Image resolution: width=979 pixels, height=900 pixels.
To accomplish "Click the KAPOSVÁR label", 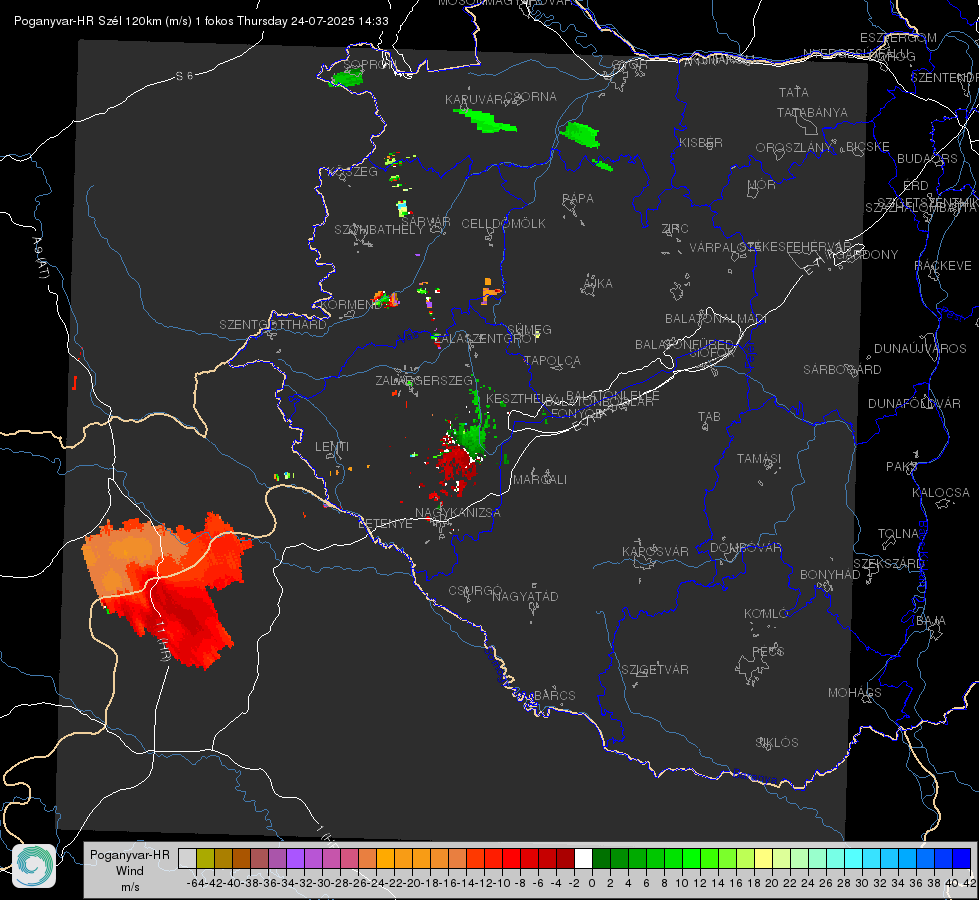I will pyautogui.click(x=655, y=551).
